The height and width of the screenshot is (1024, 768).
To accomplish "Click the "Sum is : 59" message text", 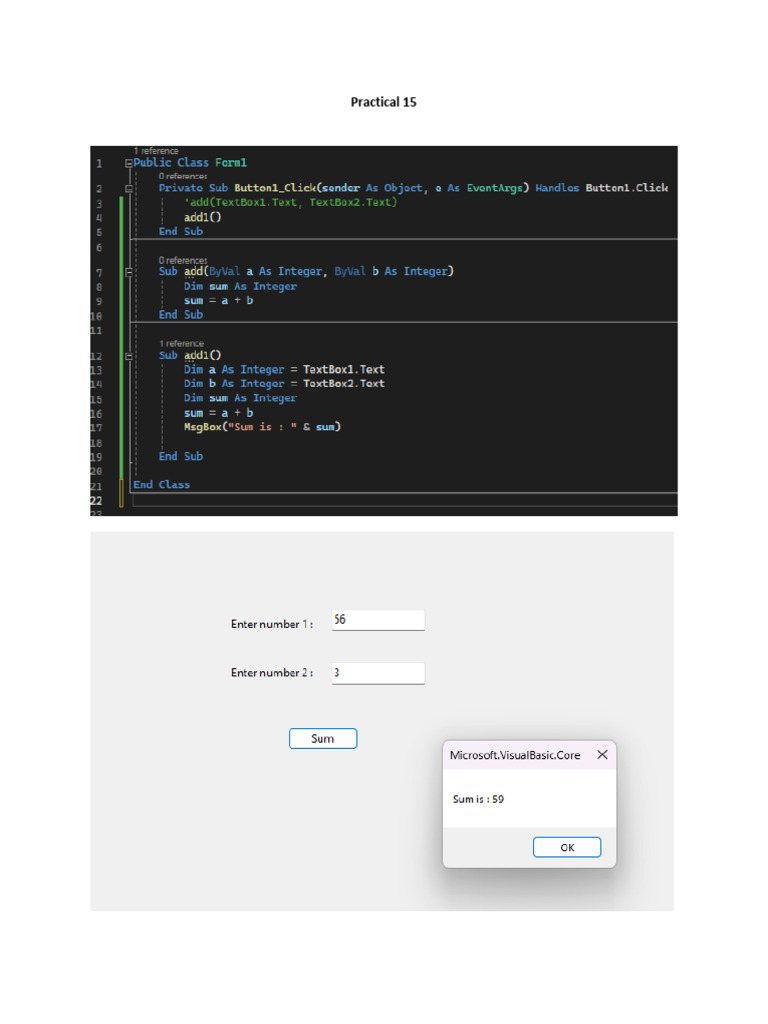I will tap(478, 799).
